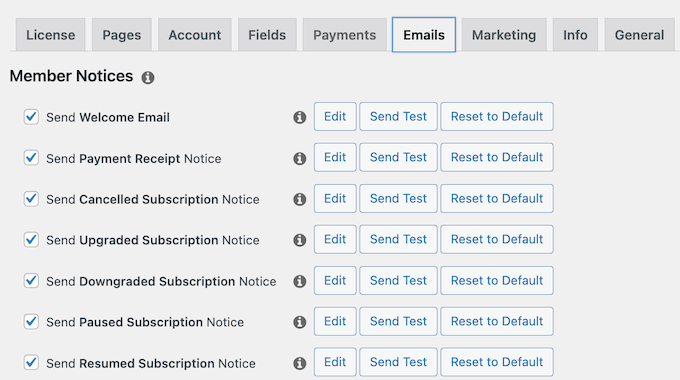Screen dimensions: 680x380
Task: Uncheck Send Downgraded Subscription Notice checkbox
Action: click(31, 281)
